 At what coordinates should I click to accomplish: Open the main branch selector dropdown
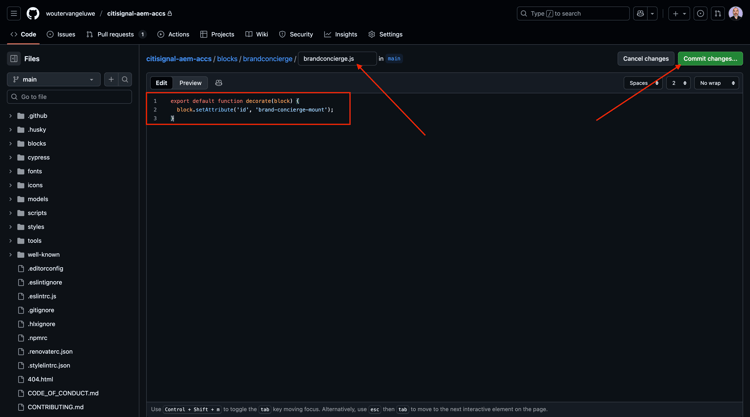point(54,79)
